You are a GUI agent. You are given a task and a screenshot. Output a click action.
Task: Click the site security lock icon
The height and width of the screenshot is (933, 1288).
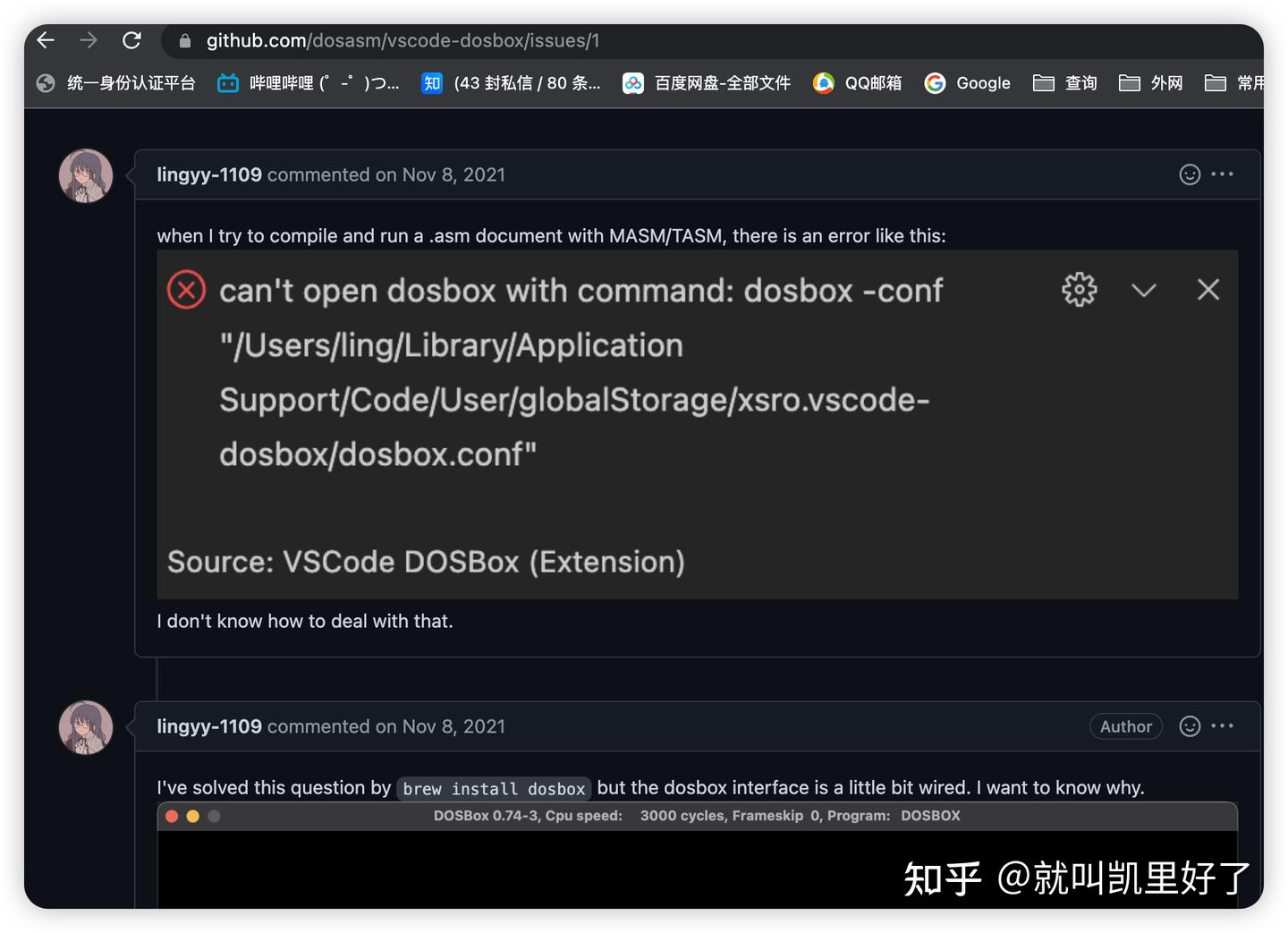pos(183,40)
